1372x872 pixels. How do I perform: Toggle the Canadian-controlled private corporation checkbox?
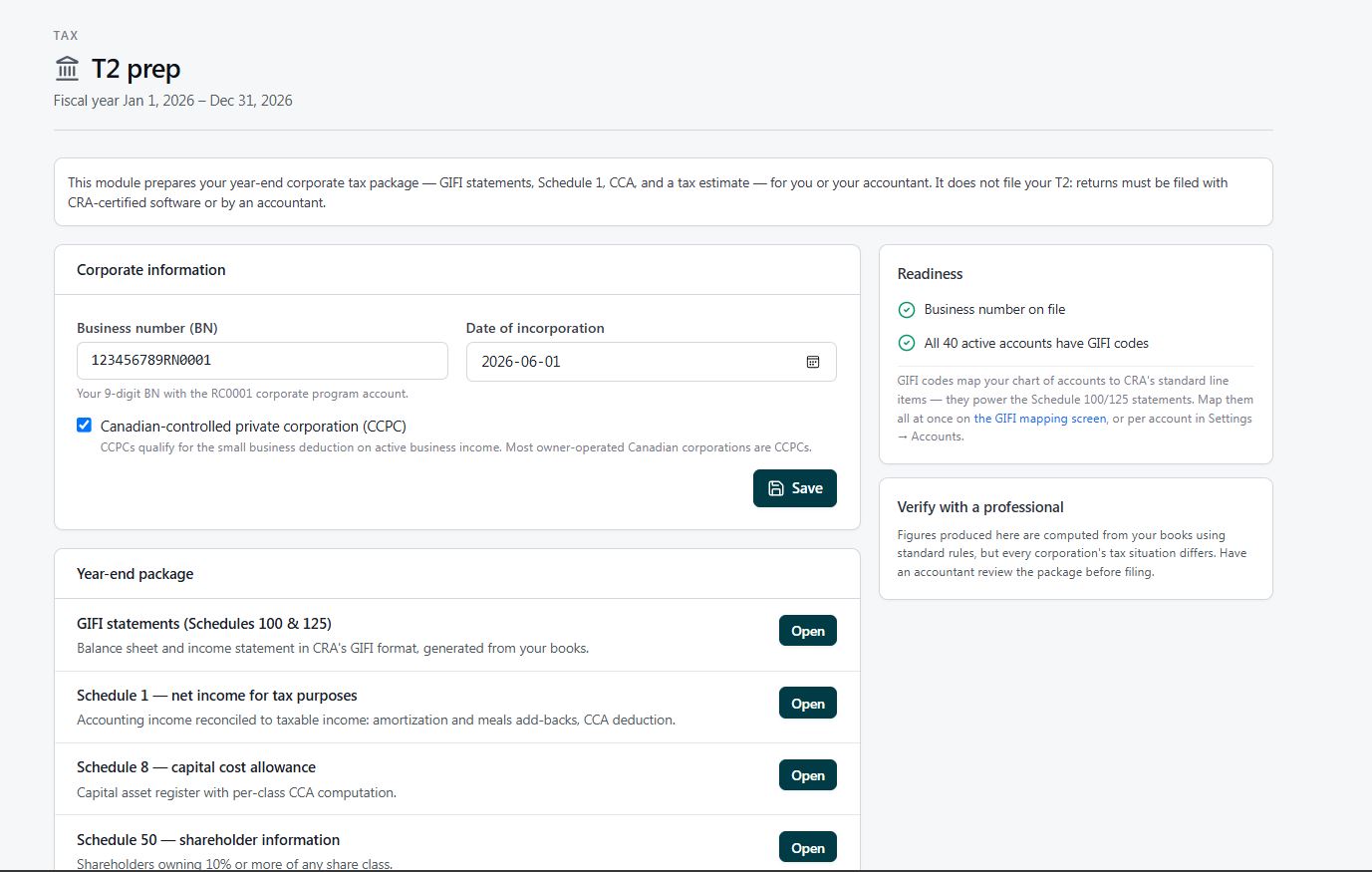pyautogui.click(x=85, y=426)
